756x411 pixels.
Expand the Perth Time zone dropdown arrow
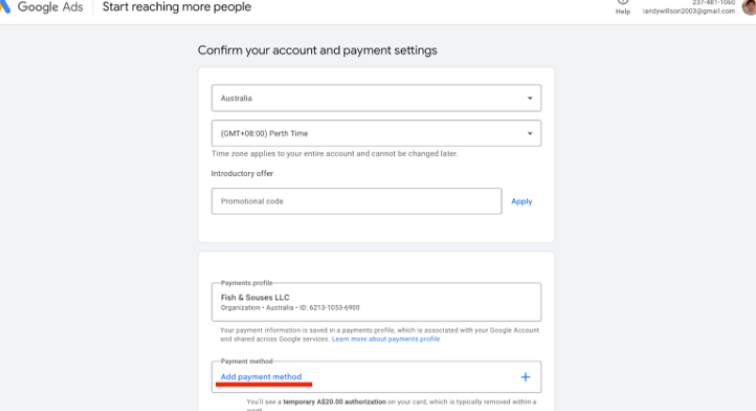coord(528,133)
